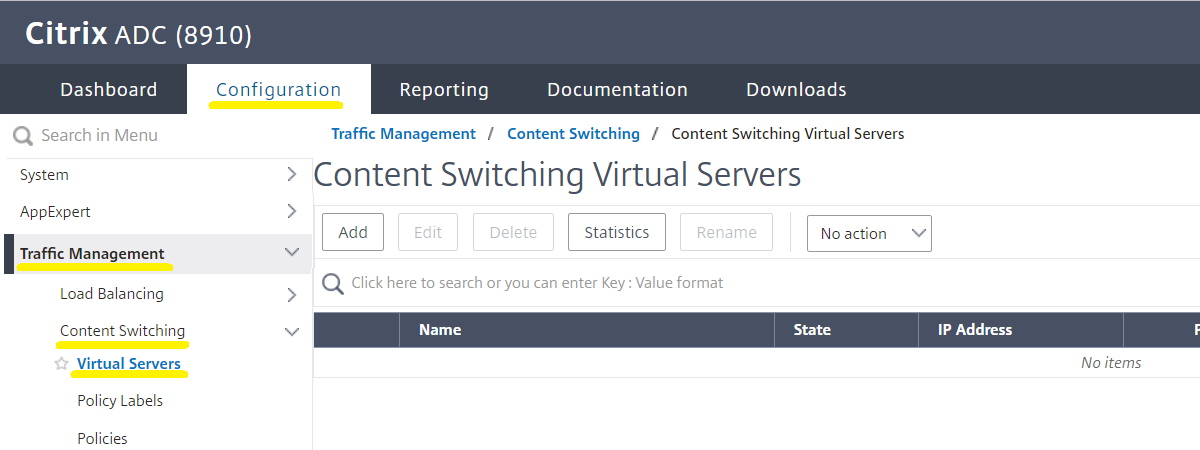1200x450 pixels.
Task: Click the Content Switching Virtual Servers breadcrumb text
Action: pos(788,133)
